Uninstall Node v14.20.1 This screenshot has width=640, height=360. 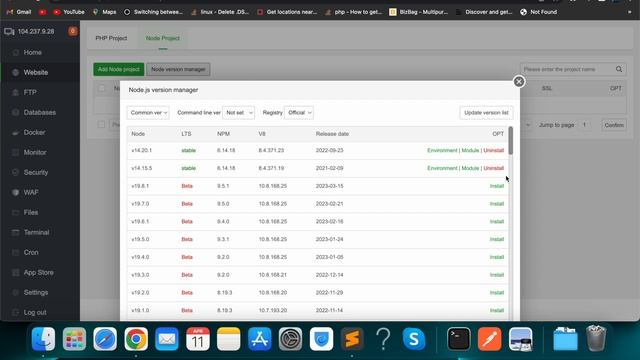click(493, 151)
